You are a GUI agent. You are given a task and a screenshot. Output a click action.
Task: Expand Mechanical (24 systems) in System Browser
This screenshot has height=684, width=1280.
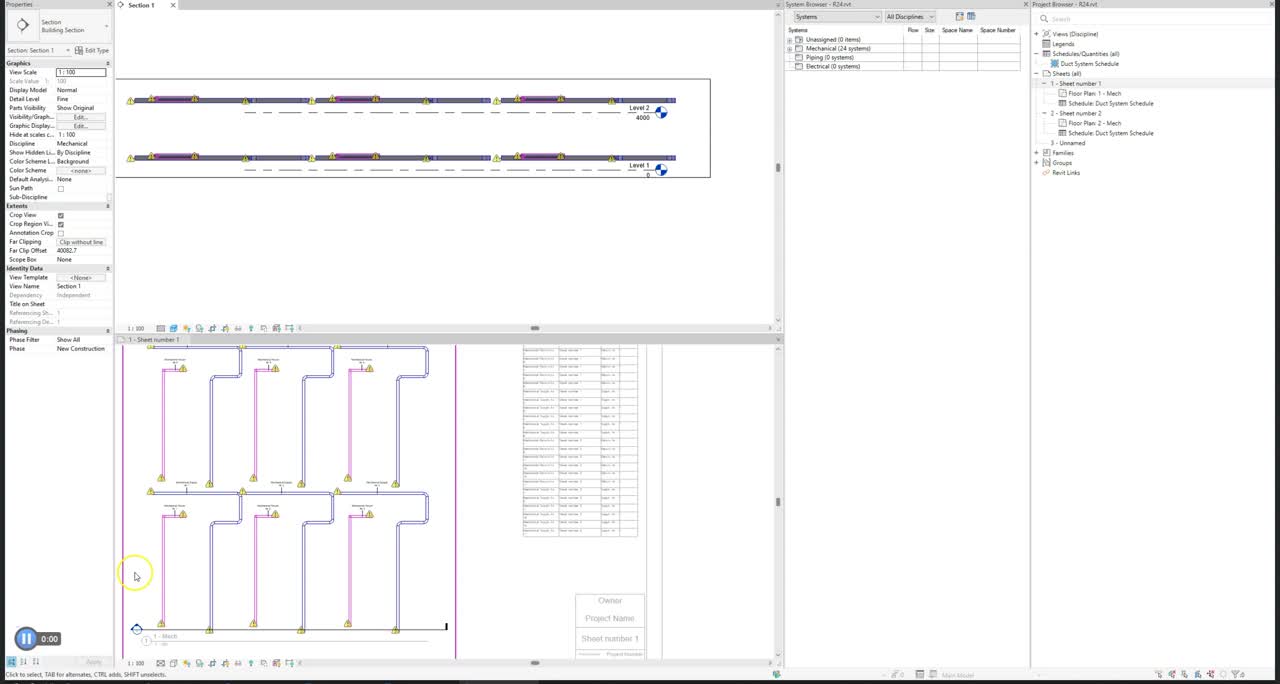point(789,48)
